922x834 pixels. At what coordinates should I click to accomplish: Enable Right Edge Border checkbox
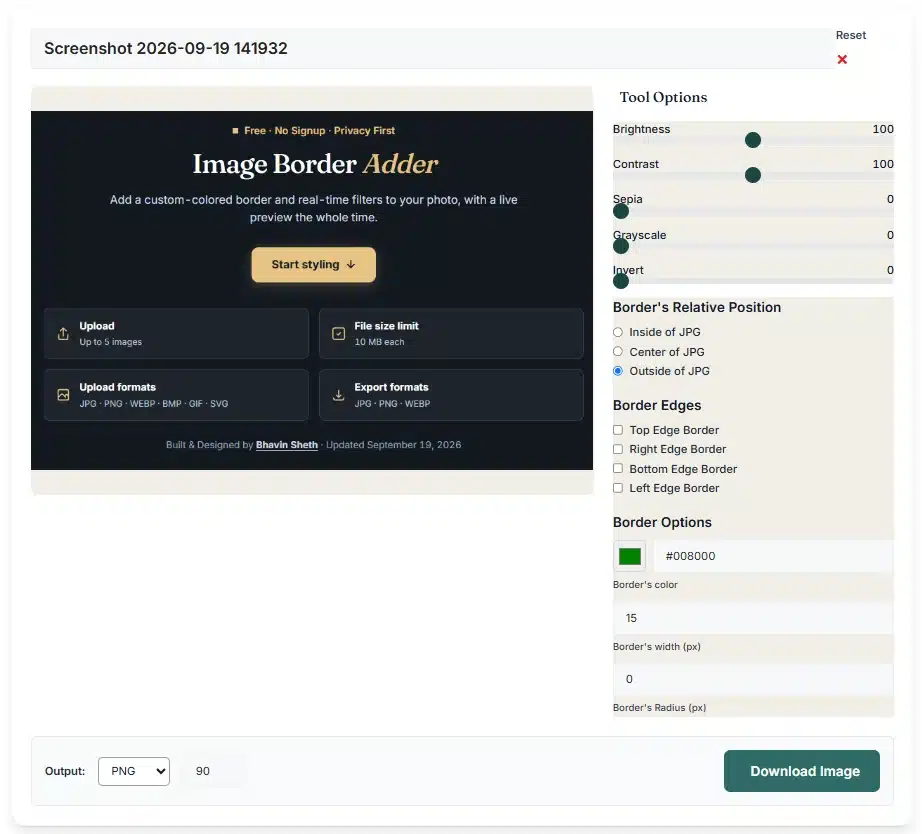tap(618, 449)
